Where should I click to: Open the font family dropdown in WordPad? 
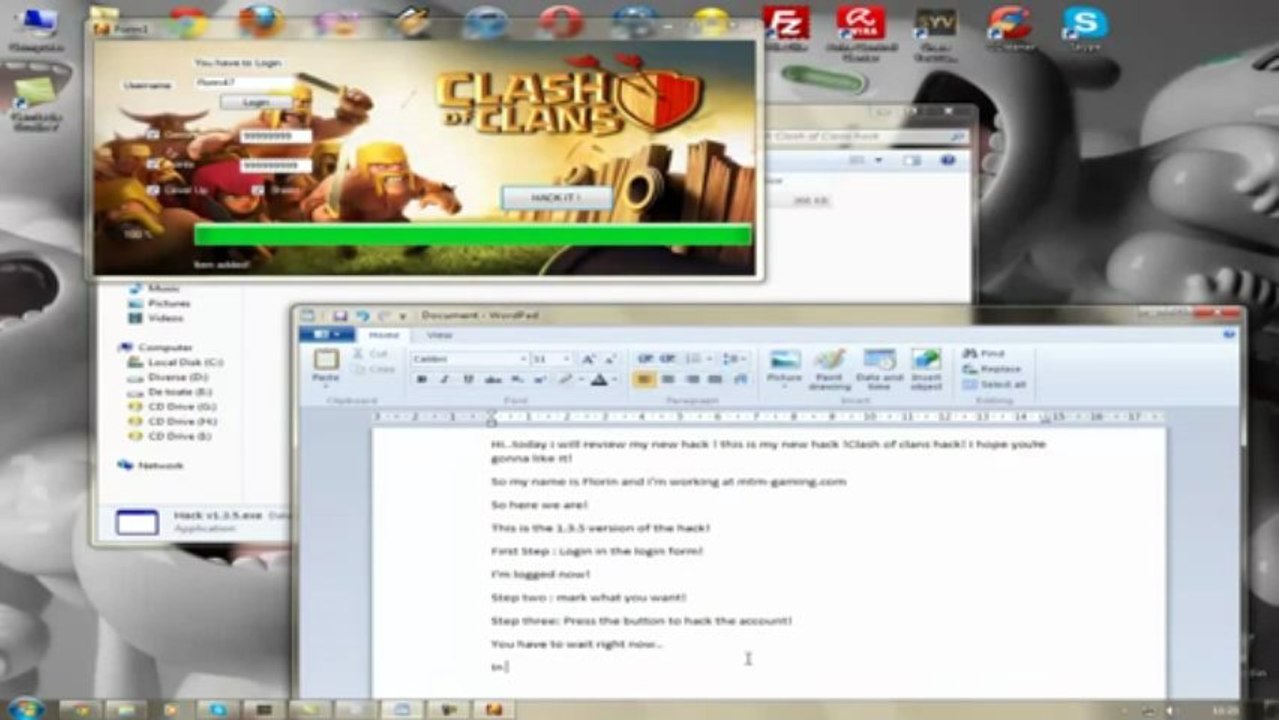(x=522, y=359)
